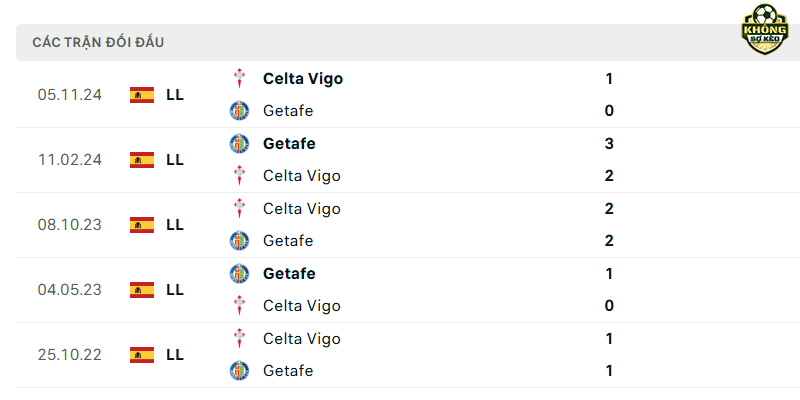Click Celta Vigo crest in 11.02.24 match

point(239,176)
